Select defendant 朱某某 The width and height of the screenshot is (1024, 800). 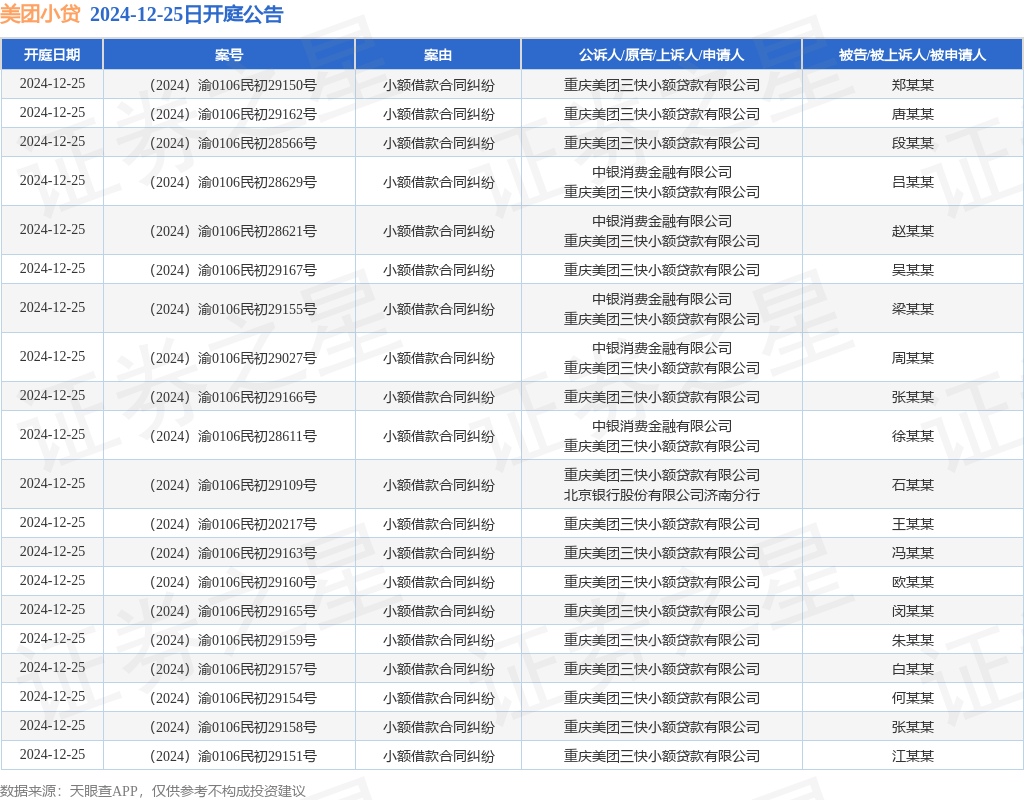pos(912,640)
